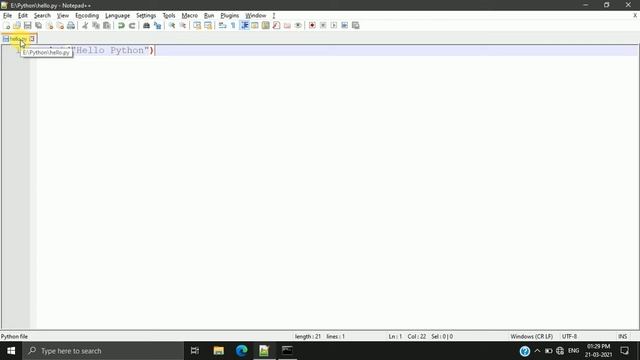Open the View menu

click(62, 16)
